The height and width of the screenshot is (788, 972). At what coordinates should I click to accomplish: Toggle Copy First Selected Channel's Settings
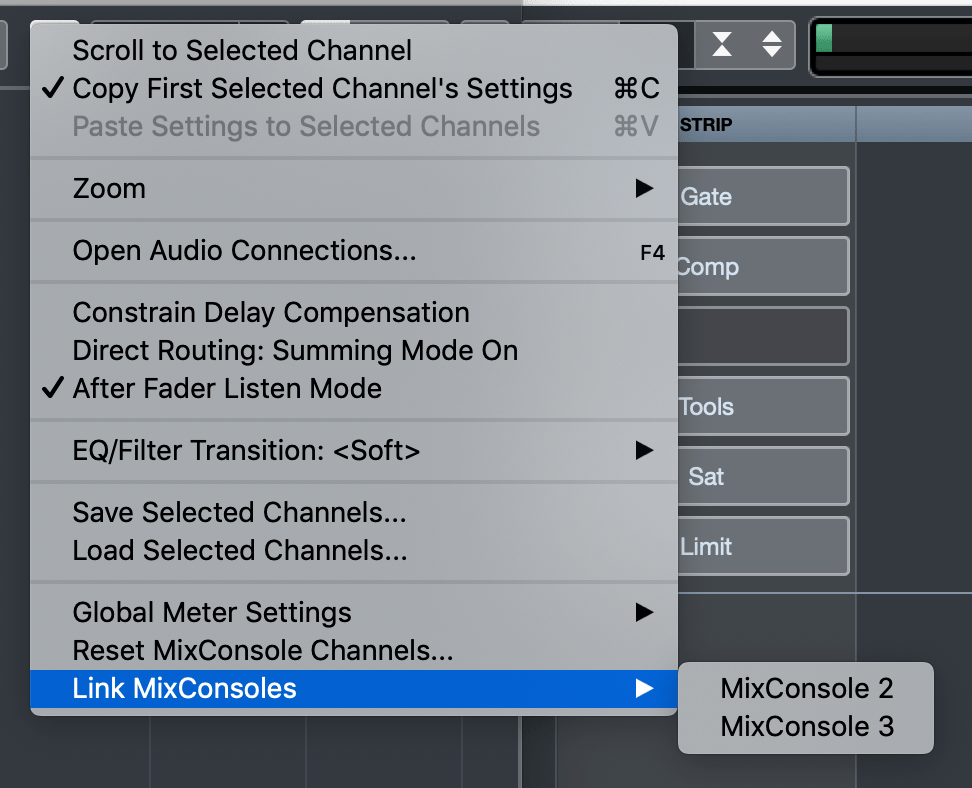click(320, 88)
